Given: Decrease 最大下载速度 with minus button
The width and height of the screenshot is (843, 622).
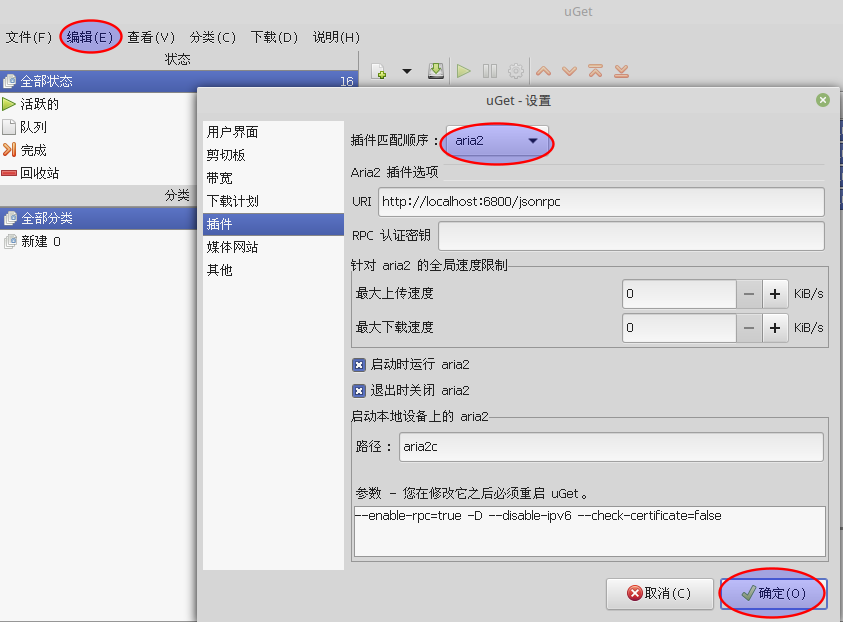Looking at the screenshot, I should pos(749,328).
